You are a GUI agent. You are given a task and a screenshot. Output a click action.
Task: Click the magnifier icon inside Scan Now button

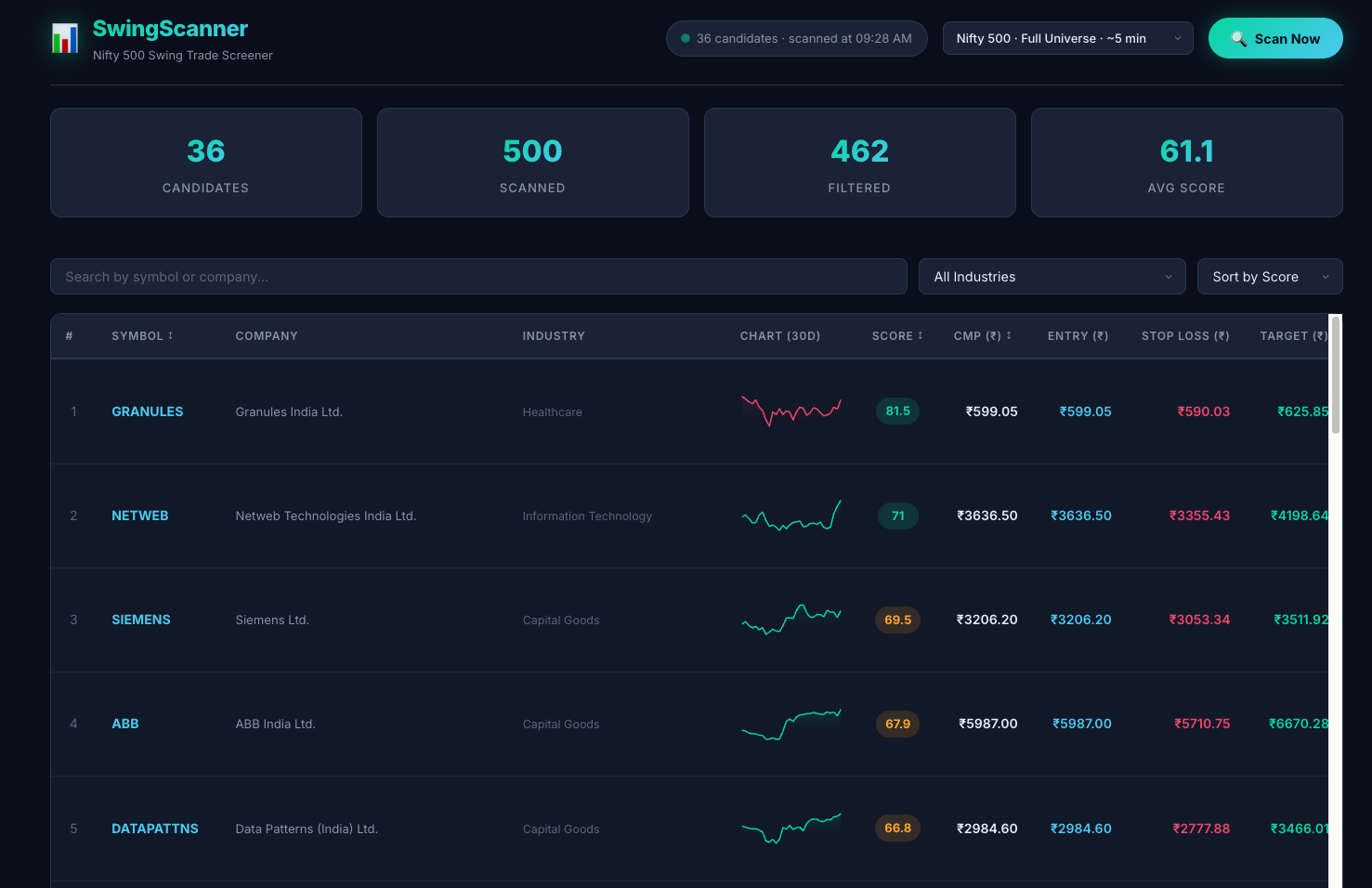[x=1238, y=38]
